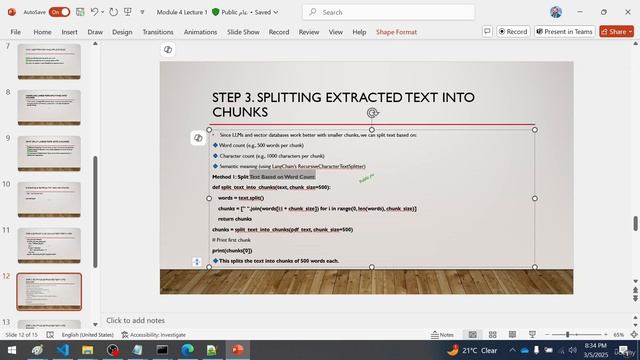Select slide 7 thumbnail
Screen dimensions: 640x360
pyautogui.click(x=49, y=62)
